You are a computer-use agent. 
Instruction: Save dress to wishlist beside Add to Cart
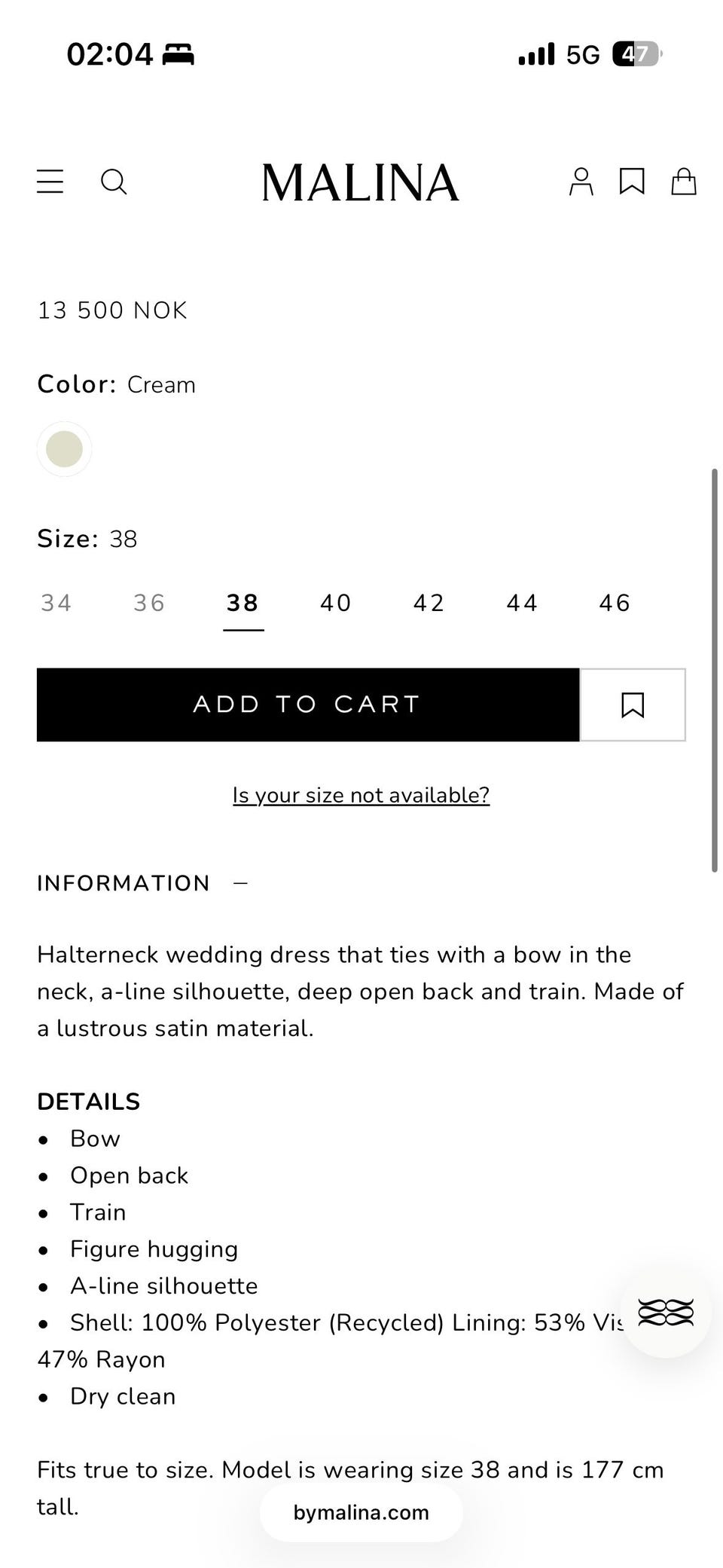pyautogui.click(x=633, y=705)
